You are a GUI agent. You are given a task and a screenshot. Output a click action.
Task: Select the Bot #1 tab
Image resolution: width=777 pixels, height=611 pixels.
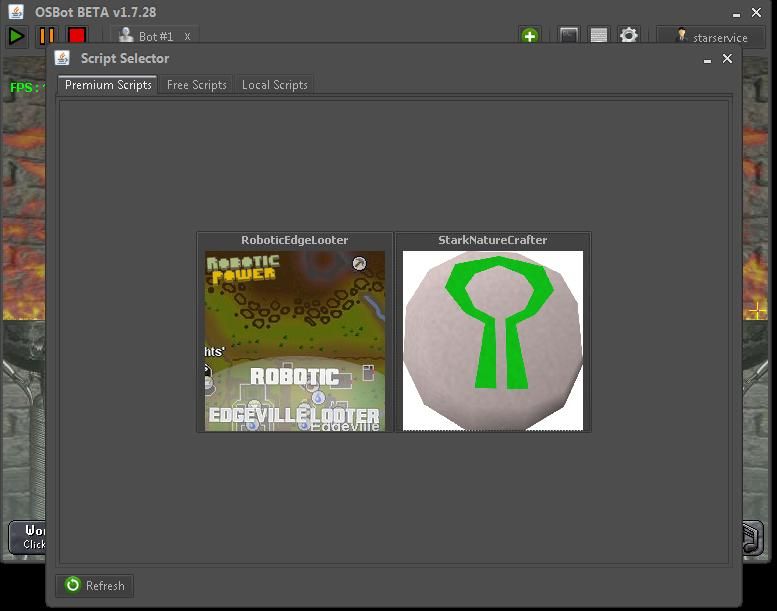148,37
